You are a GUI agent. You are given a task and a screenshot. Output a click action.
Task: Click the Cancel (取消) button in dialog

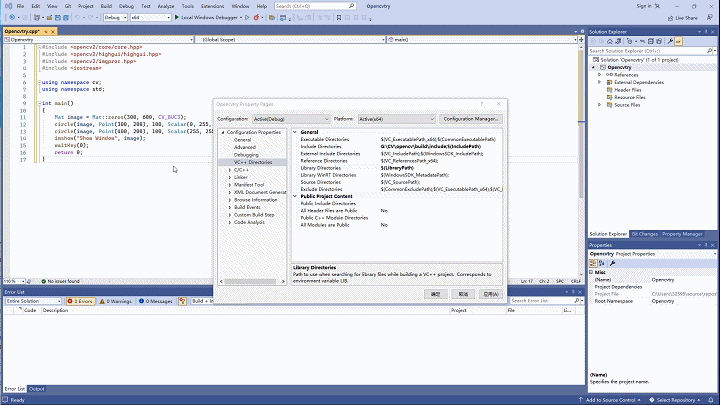point(463,294)
